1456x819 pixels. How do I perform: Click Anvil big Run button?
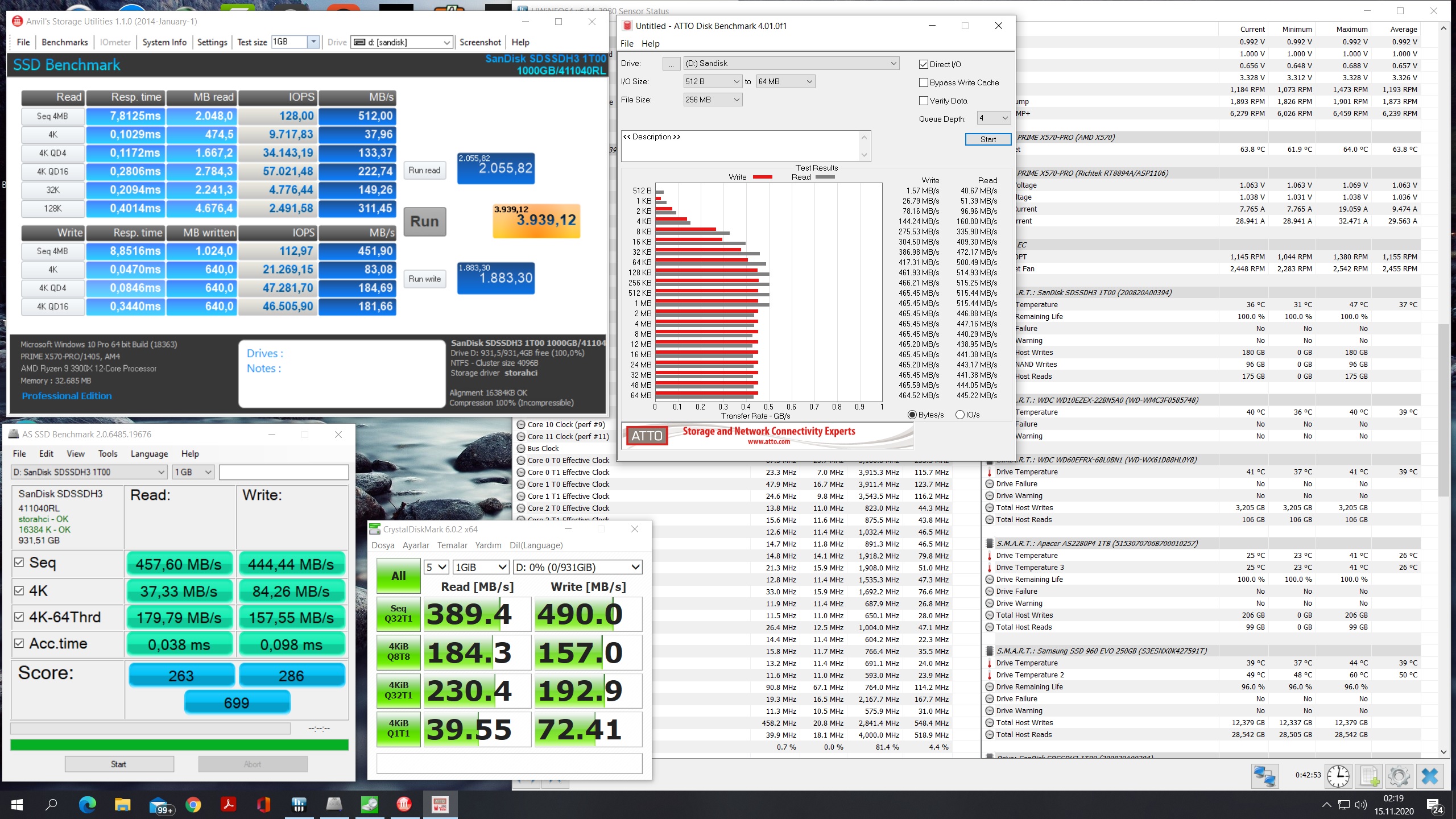pos(425,221)
